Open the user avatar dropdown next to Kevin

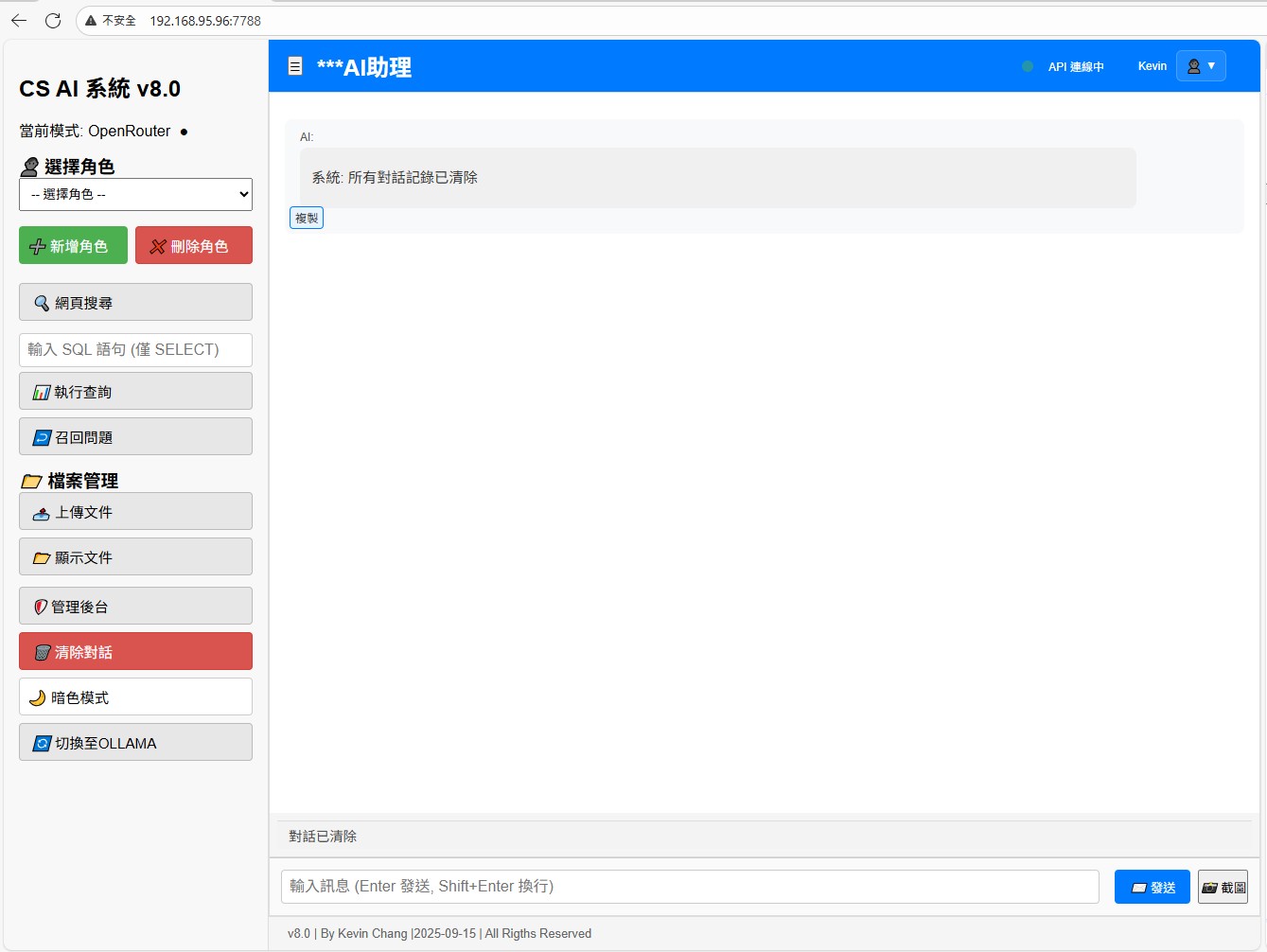[1201, 65]
